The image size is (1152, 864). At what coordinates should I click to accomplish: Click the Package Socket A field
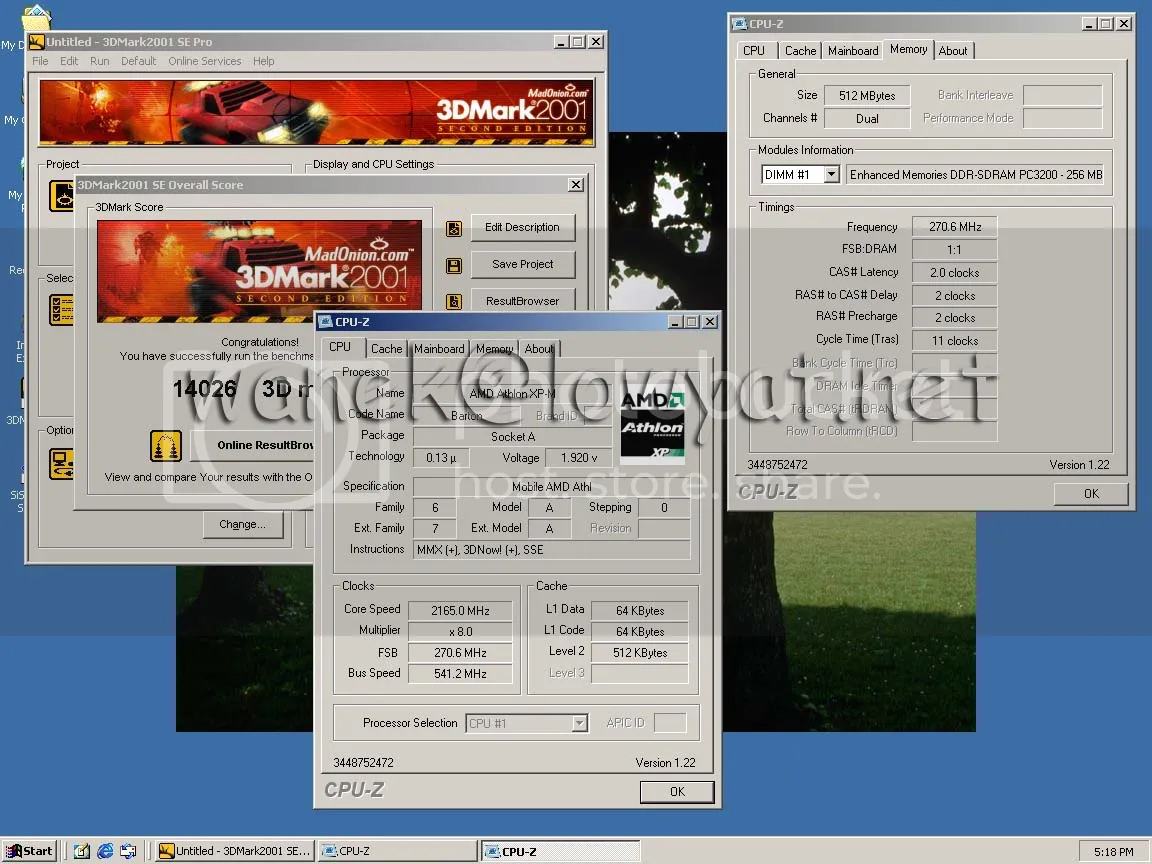tap(513, 436)
